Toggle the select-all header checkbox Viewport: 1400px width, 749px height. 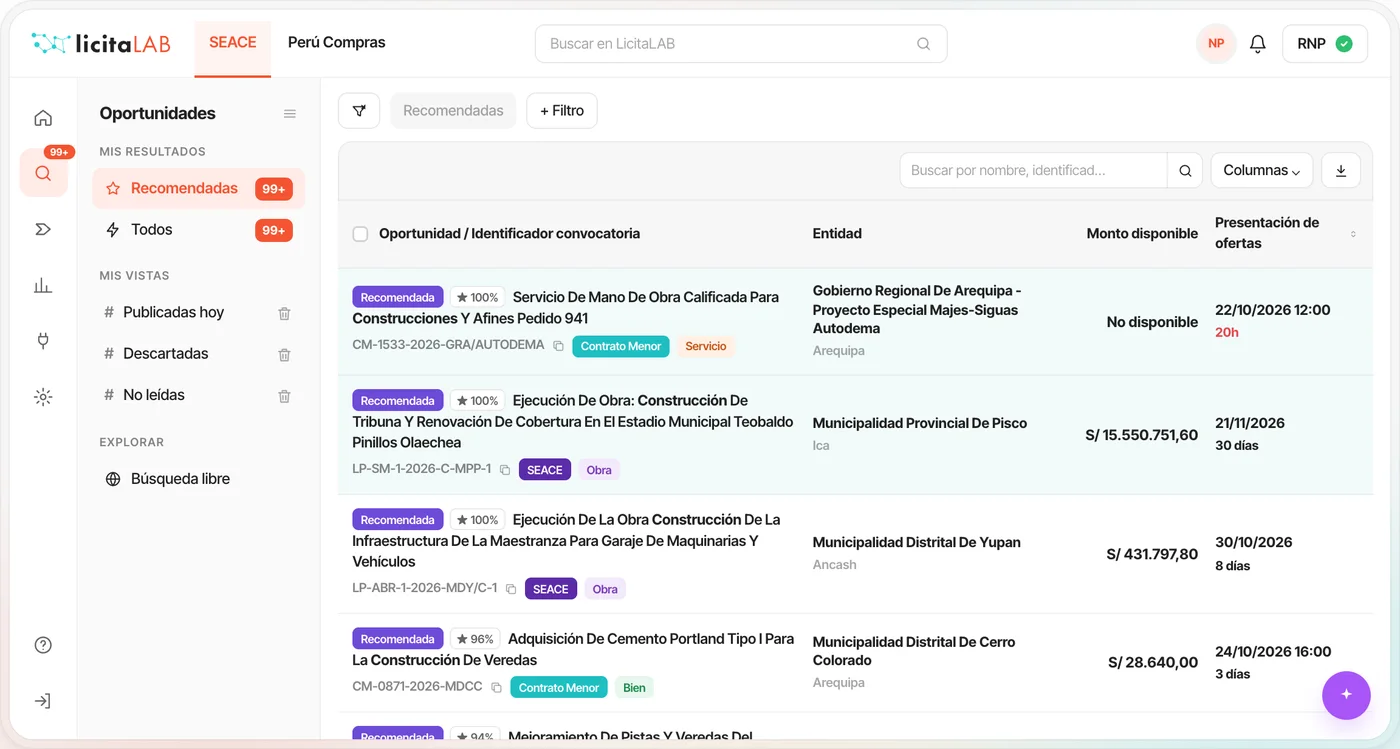pyautogui.click(x=360, y=234)
